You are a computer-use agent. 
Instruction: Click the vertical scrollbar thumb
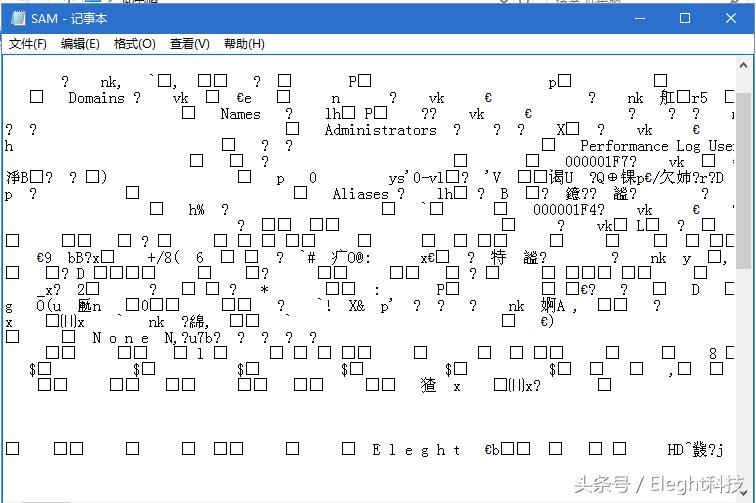pyautogui.click(x=743, y=180)
